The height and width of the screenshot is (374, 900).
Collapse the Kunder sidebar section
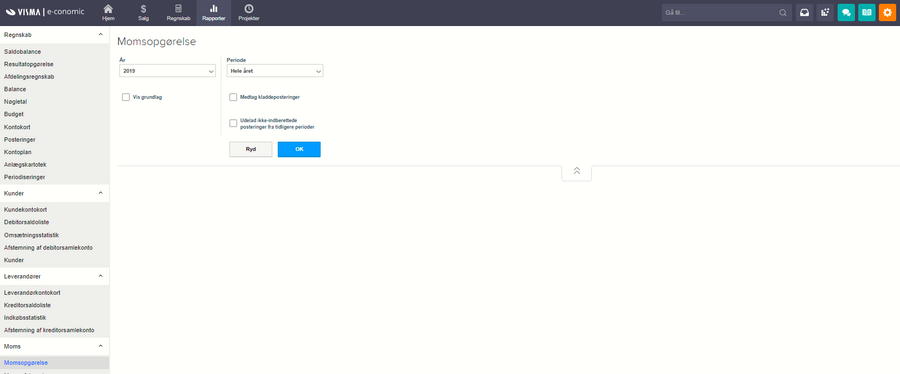[100, 193]
